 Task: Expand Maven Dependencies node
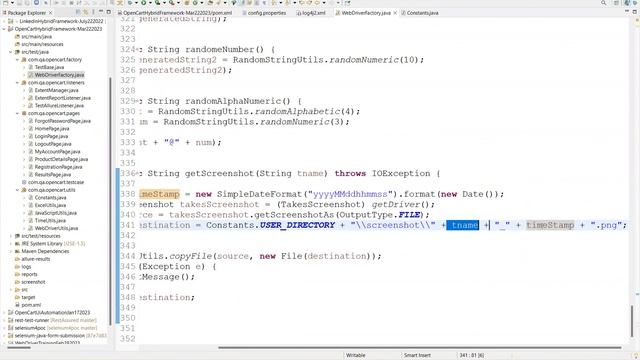tap(11, 251)
